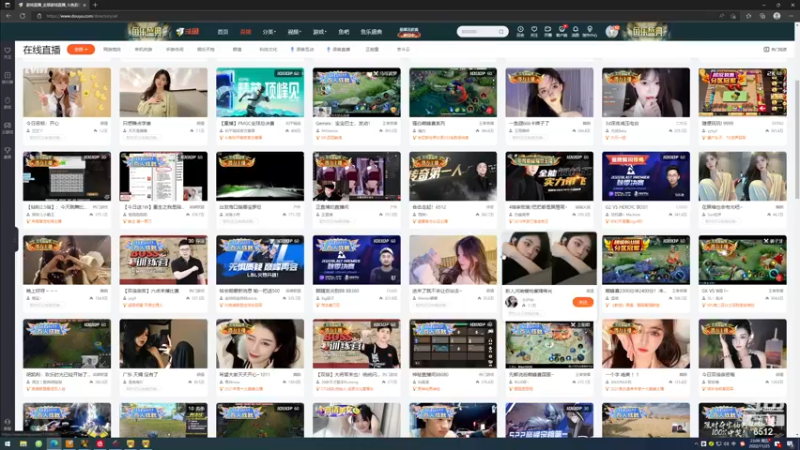The width and height of the screenshot is (800, 450).
Task: Filter by 科技文化 category tab
Action: (x=268, y=49)
